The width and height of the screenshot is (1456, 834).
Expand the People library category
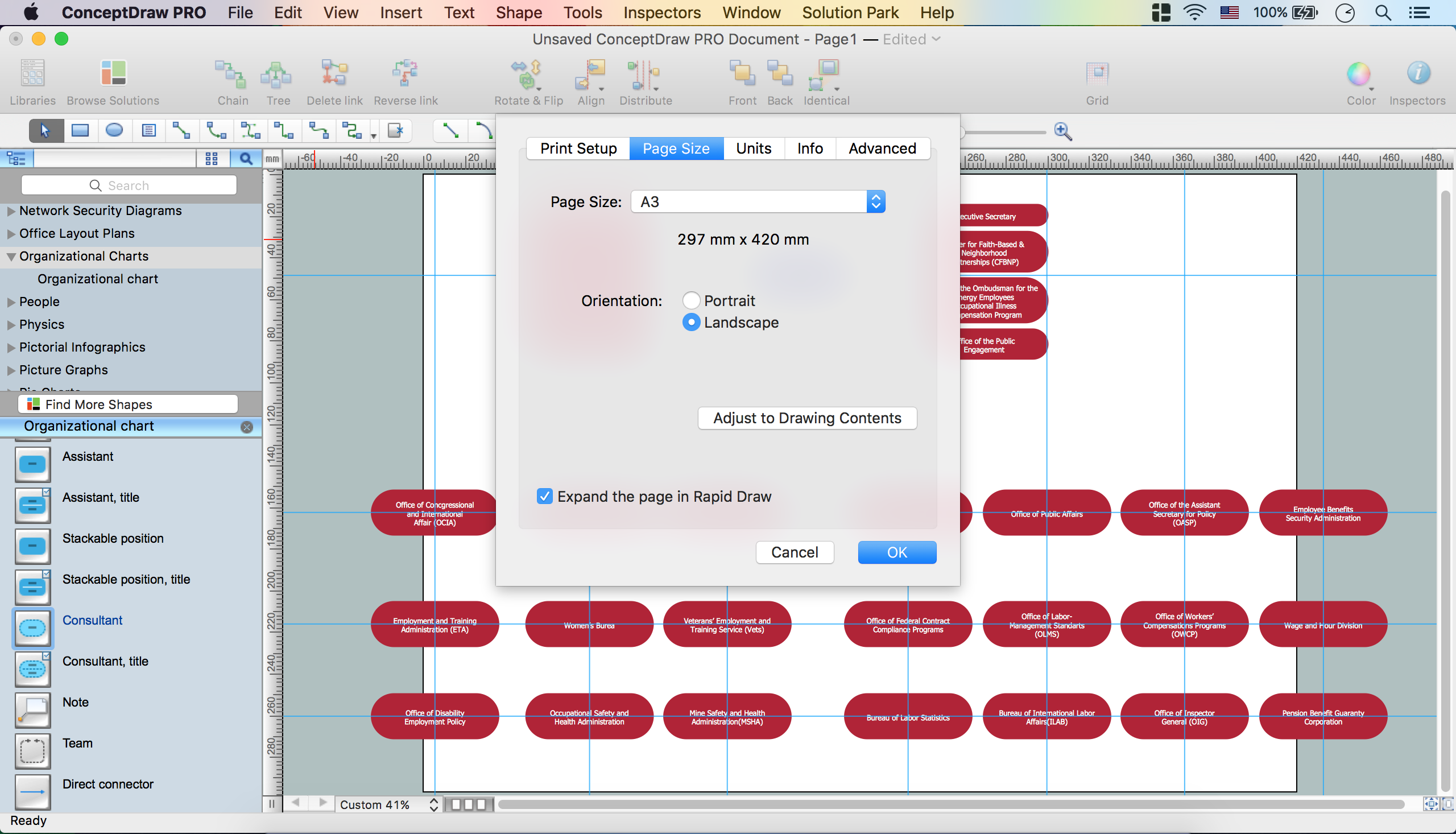coord(11,302)
